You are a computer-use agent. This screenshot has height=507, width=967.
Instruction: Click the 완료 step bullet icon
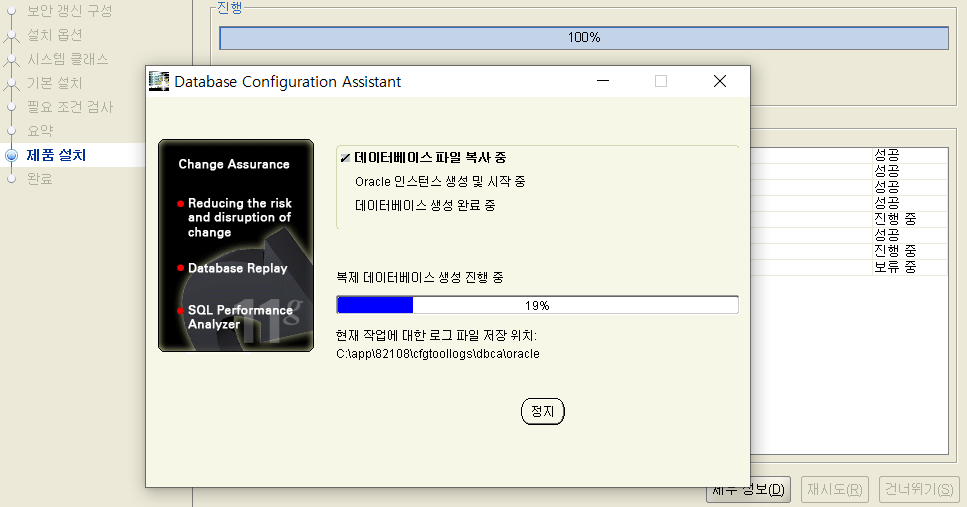11,179
